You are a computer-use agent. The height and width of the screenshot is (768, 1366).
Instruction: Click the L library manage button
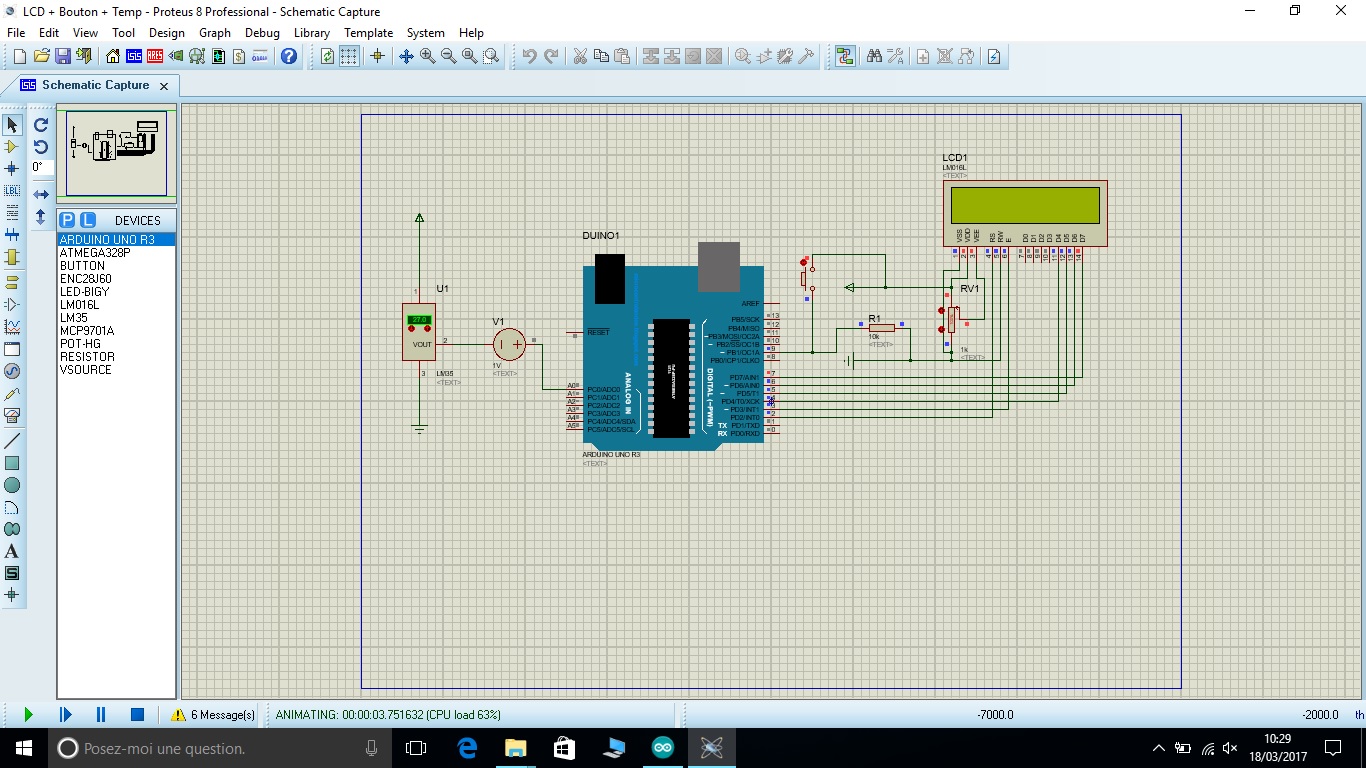88,220
